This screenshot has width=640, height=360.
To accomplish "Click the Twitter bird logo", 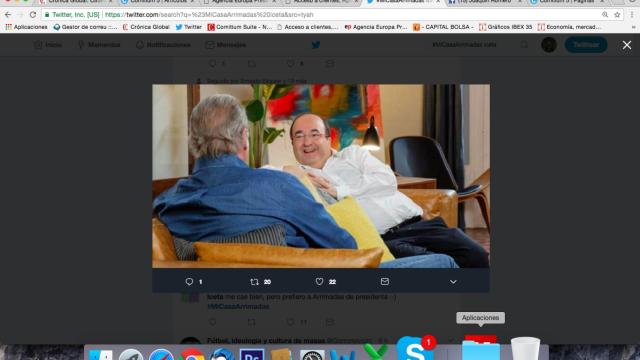I will [x=316, y=45].
